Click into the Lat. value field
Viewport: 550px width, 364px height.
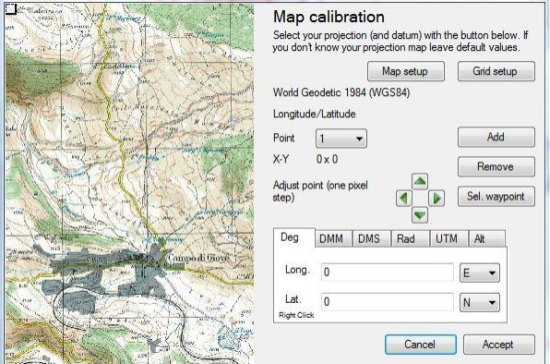tap(387, 302)
